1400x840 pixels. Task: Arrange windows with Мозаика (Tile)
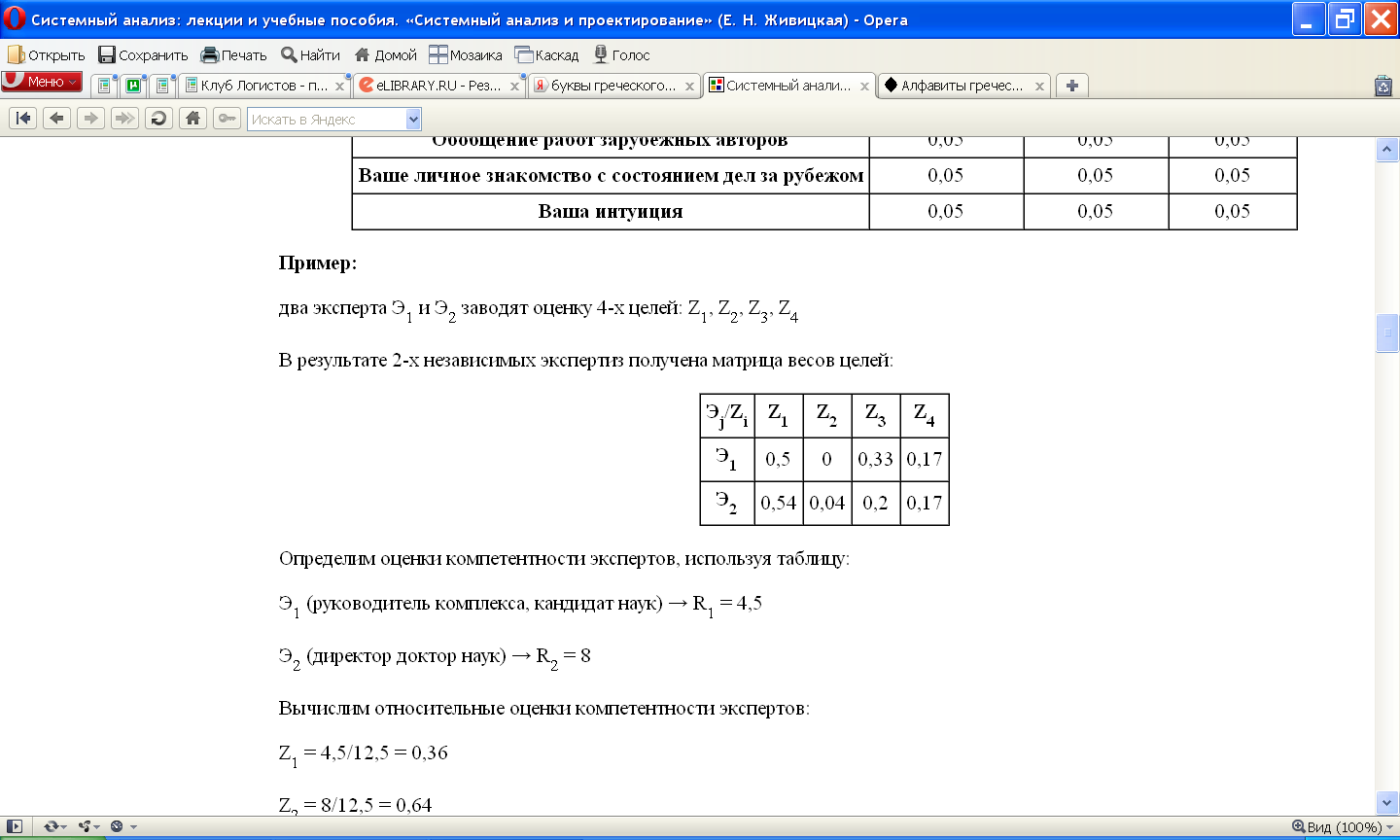click(x=466, y=54)
